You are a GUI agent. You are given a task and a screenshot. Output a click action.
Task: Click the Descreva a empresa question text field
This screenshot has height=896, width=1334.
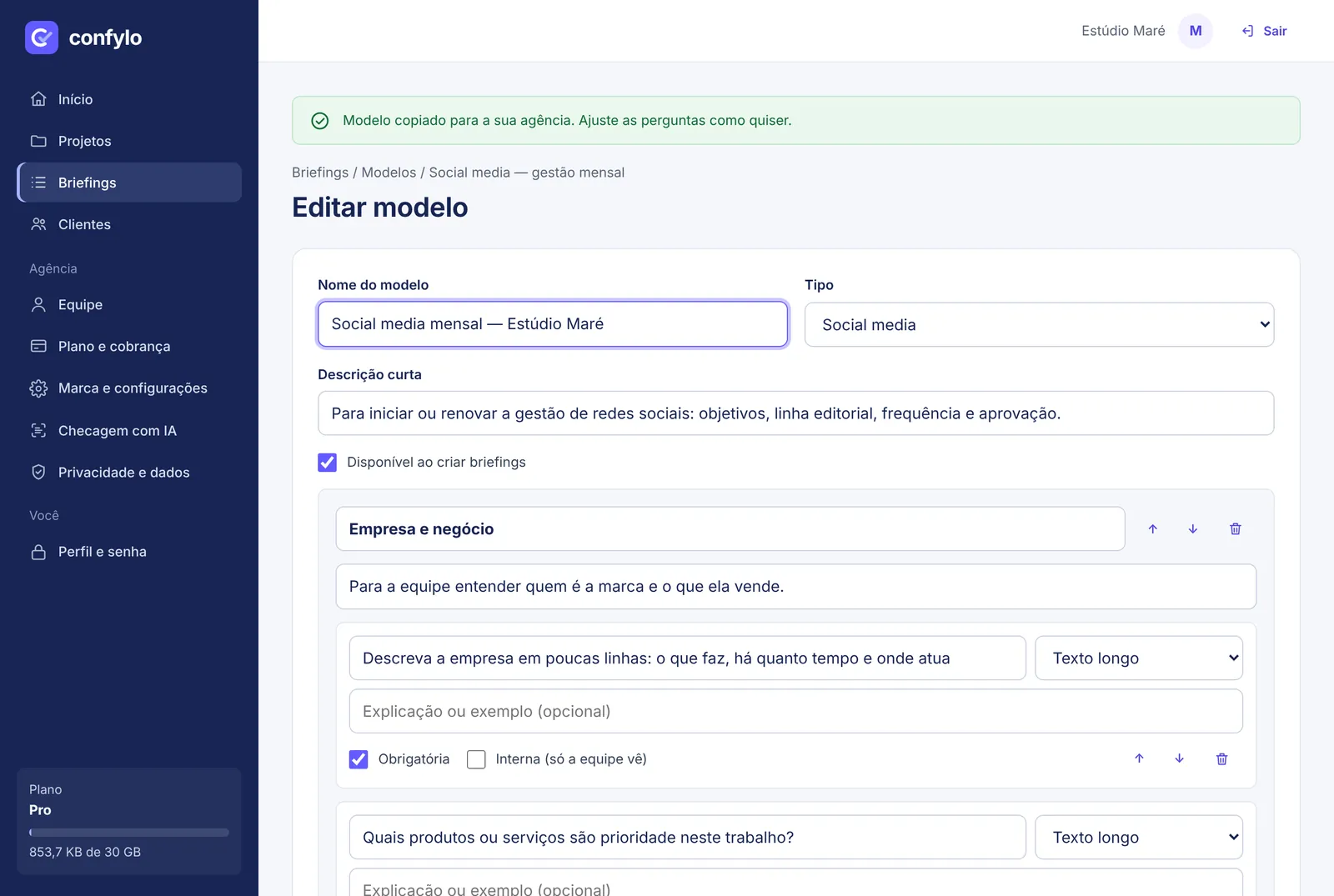click(x=688, y=658)
